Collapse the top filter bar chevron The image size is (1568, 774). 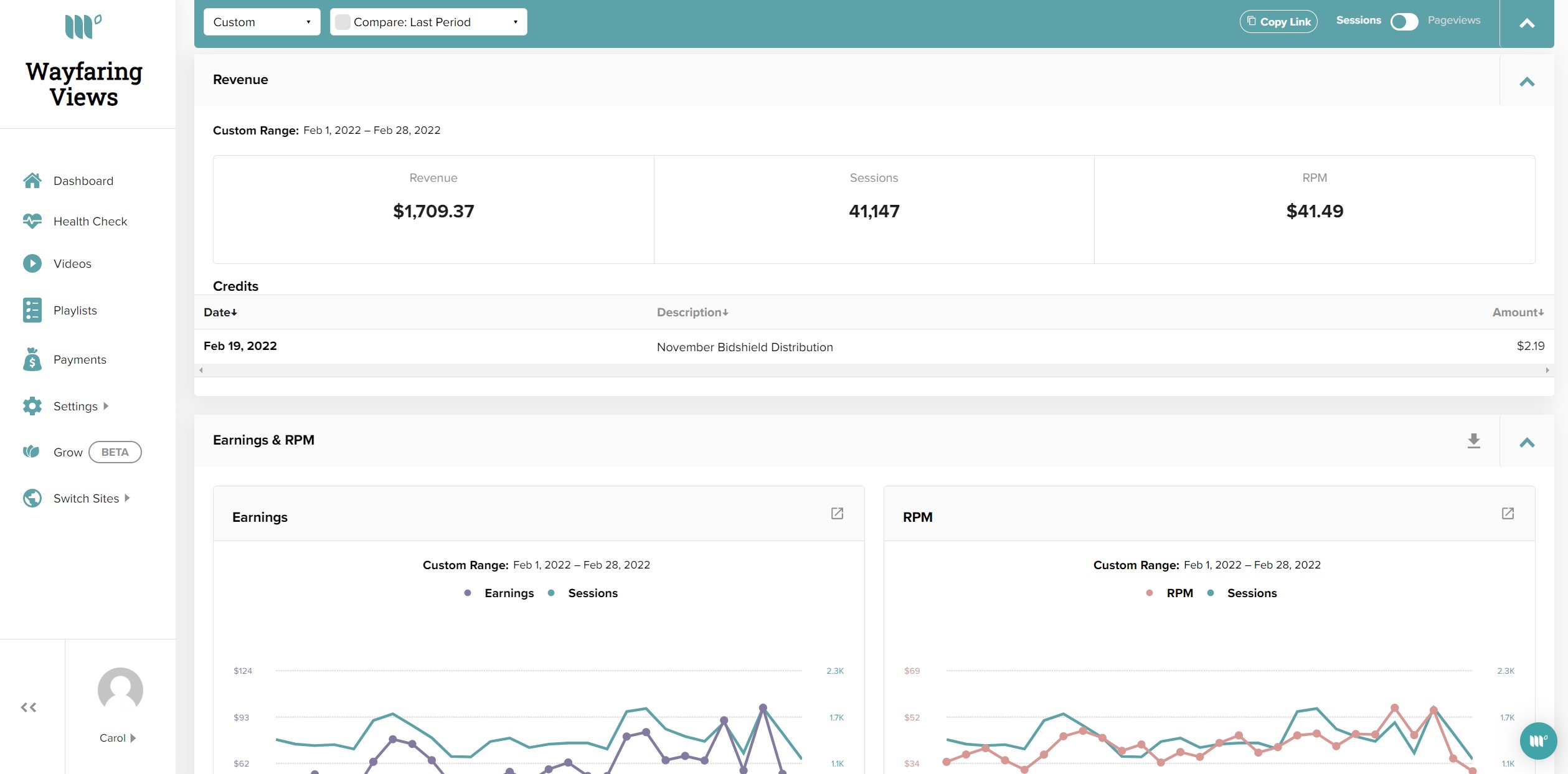click(x=1527, y=24)
